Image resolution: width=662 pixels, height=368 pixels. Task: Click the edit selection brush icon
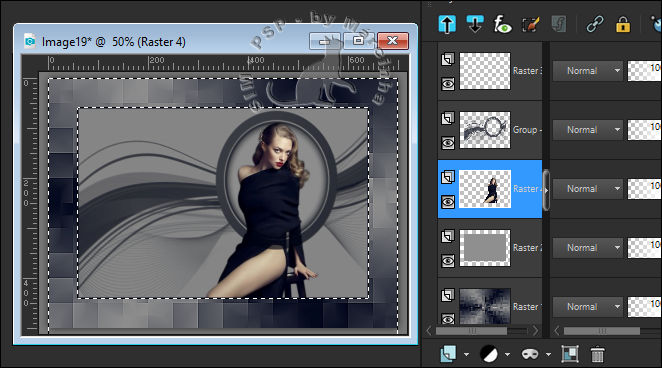[531, 24]
